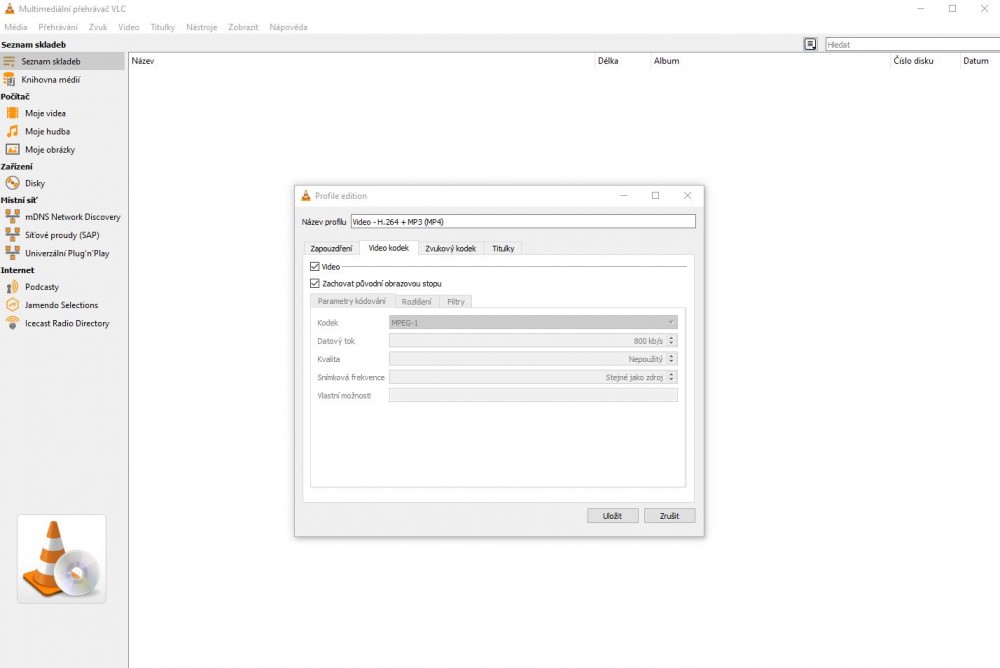Viewport: 1000px width, 668px height.
Task: Click the Název profilu text field
Action: coord(522,222)
